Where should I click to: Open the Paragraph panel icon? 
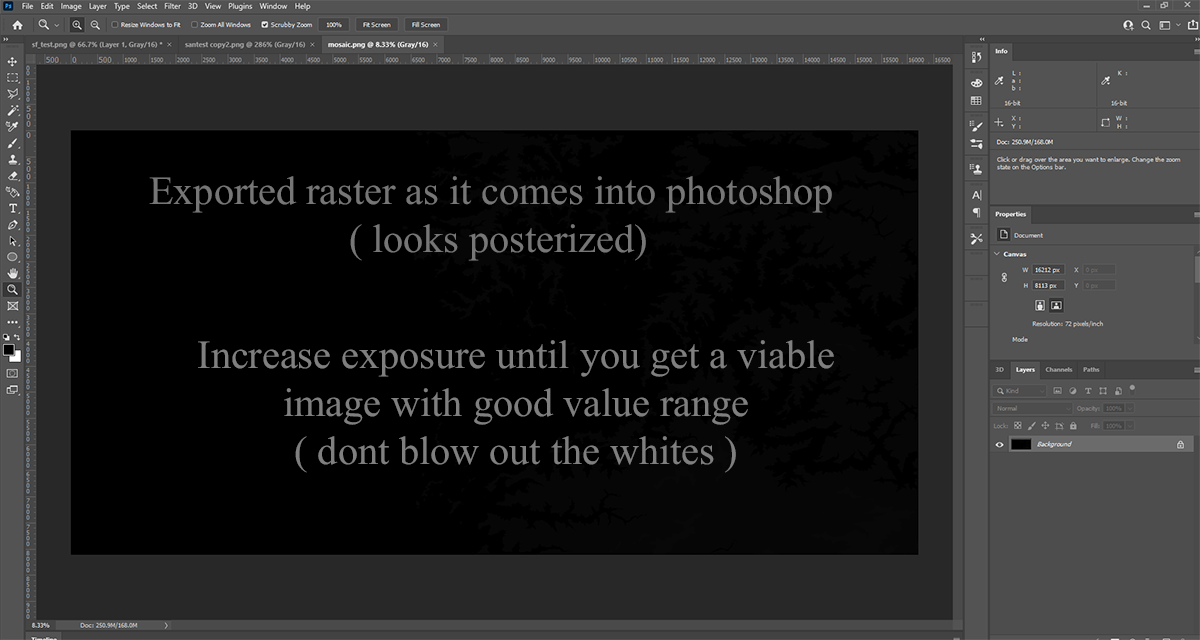[x=977, y=213]
